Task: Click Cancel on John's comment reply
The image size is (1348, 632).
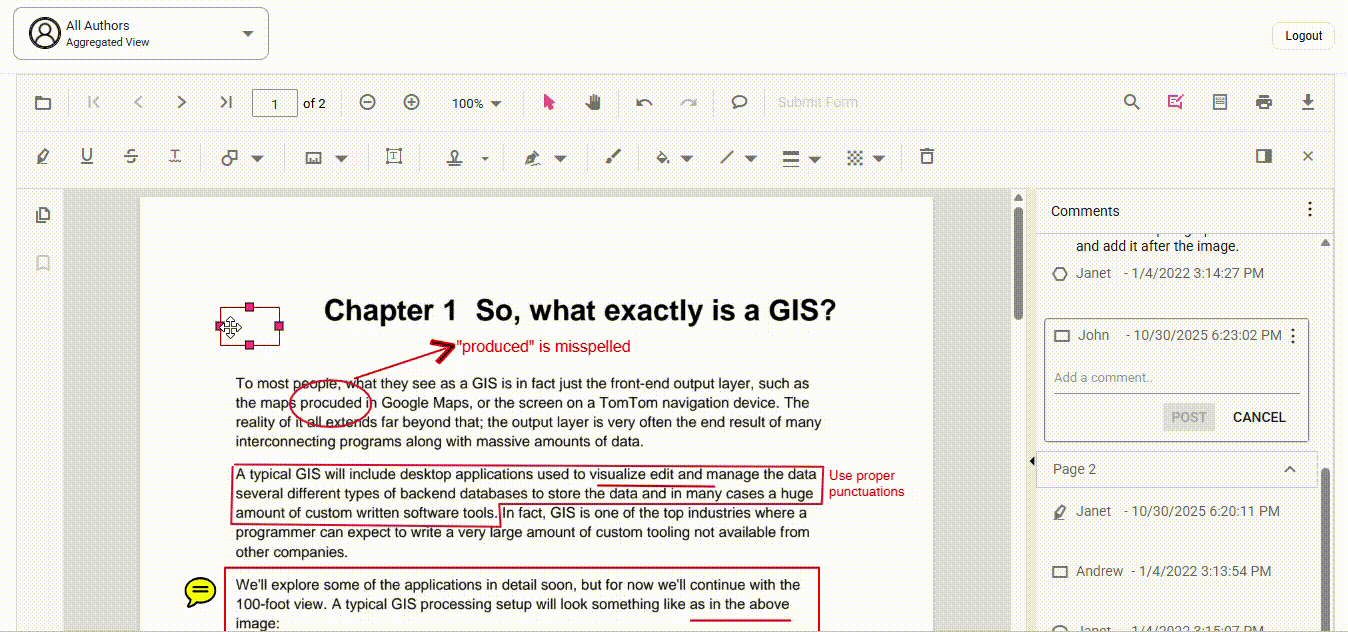Action: tap(1259, 417)
